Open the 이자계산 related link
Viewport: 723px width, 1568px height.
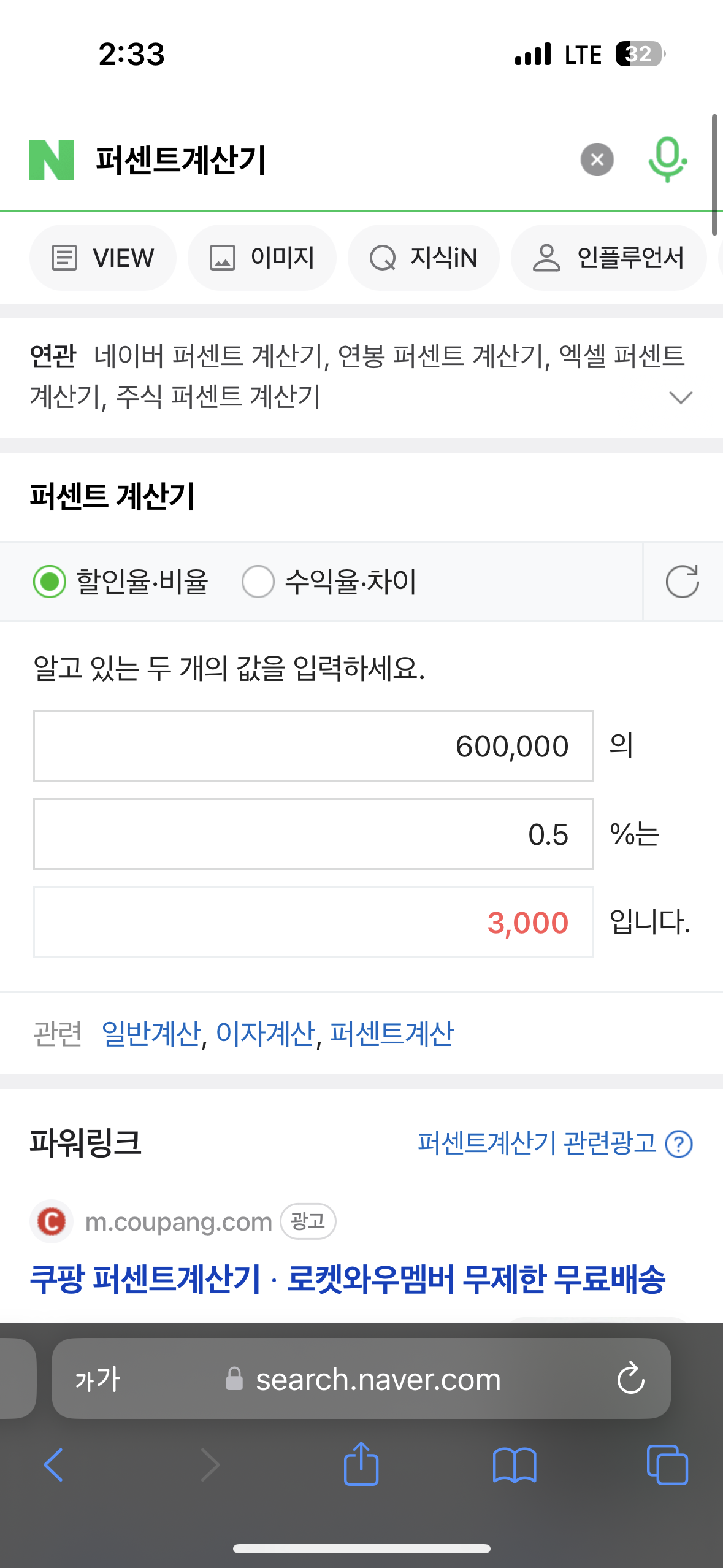click(x=266, y=1034)
